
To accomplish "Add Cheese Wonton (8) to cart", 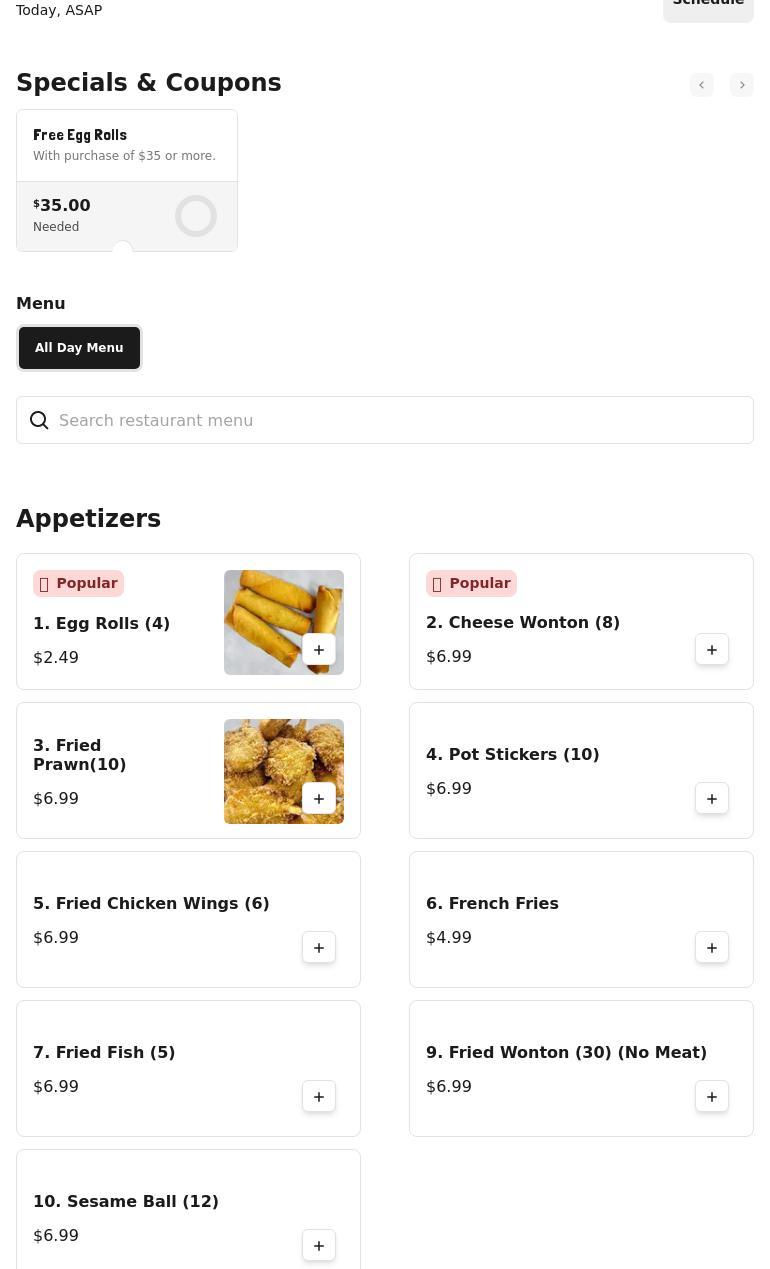I will [x=712, y=650].
